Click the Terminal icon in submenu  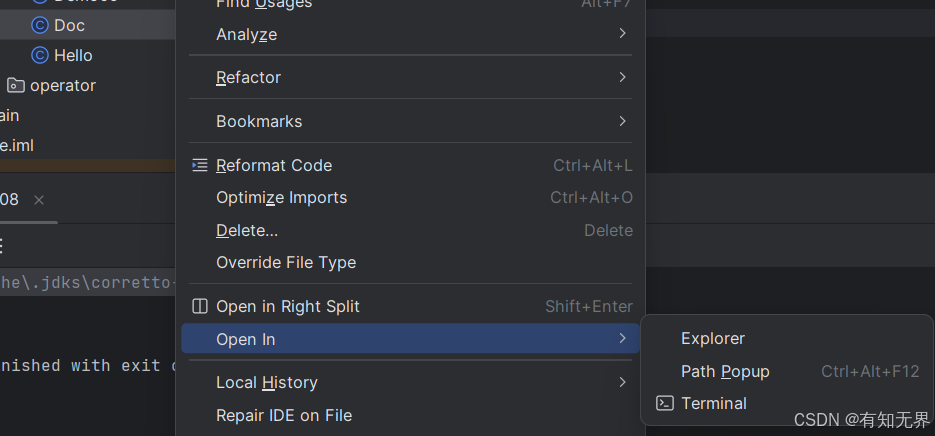point(664,403)
